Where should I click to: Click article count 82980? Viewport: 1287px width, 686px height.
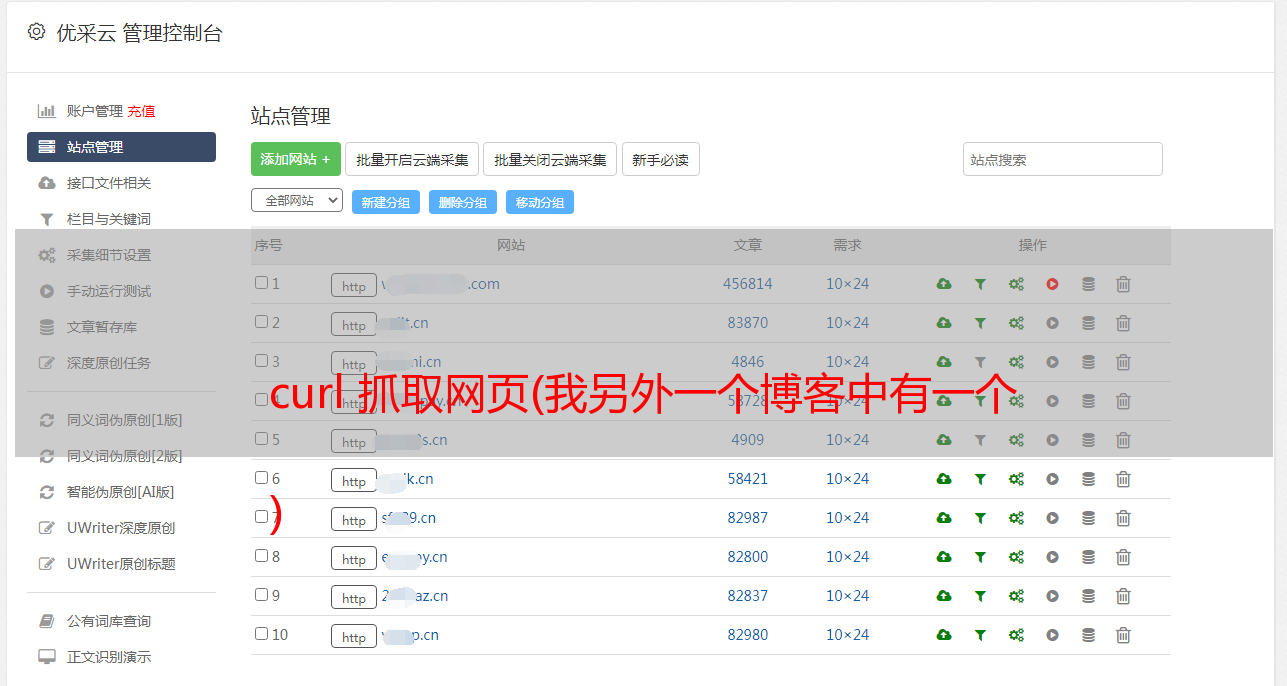[x=748, y=635]
